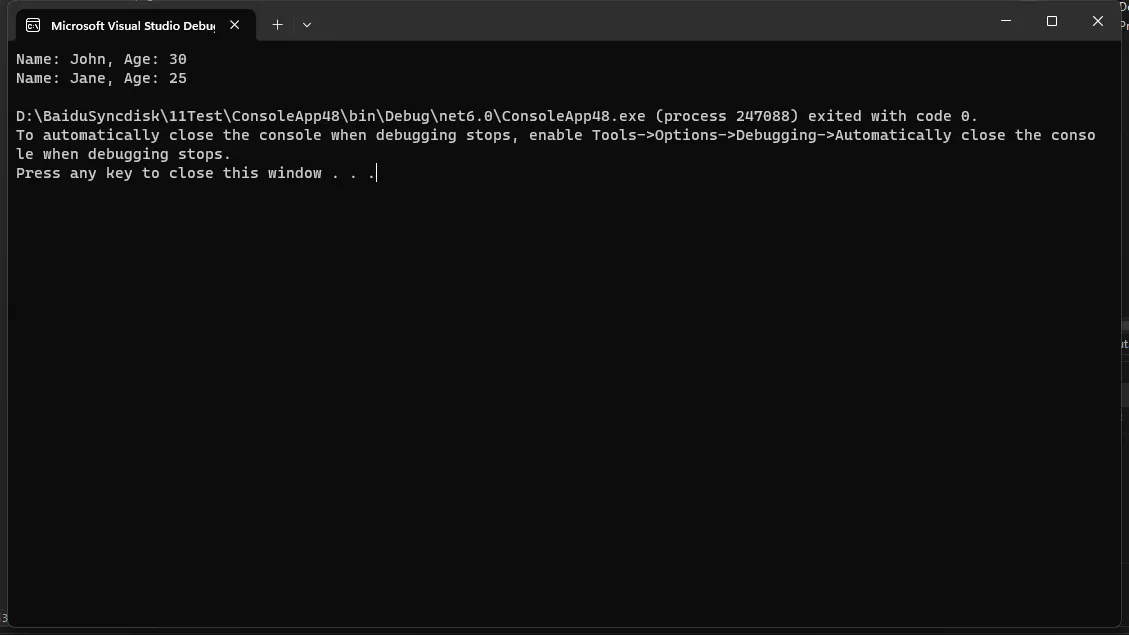Click the 'le when debugging stops.' line
Viewport: 1129px width, 635px height.
click(124, 154)
